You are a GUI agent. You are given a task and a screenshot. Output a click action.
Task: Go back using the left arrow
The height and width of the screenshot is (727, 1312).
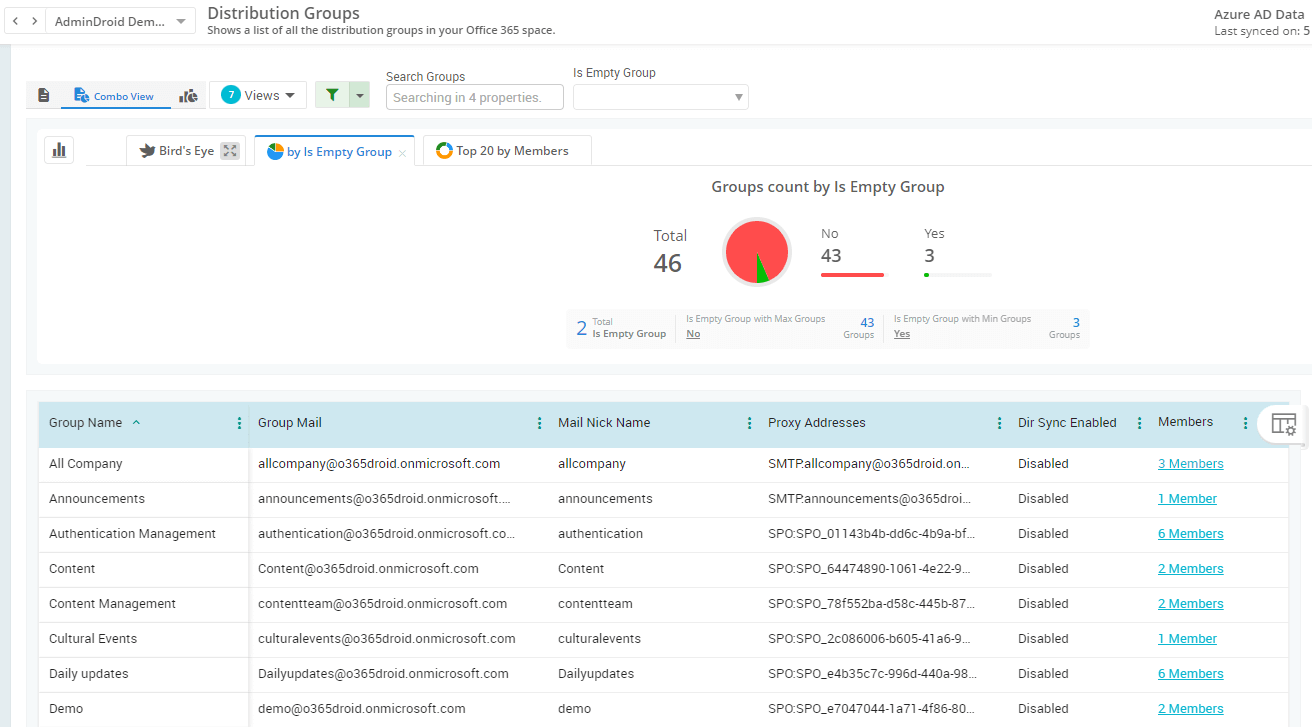(x=16, y=21)
